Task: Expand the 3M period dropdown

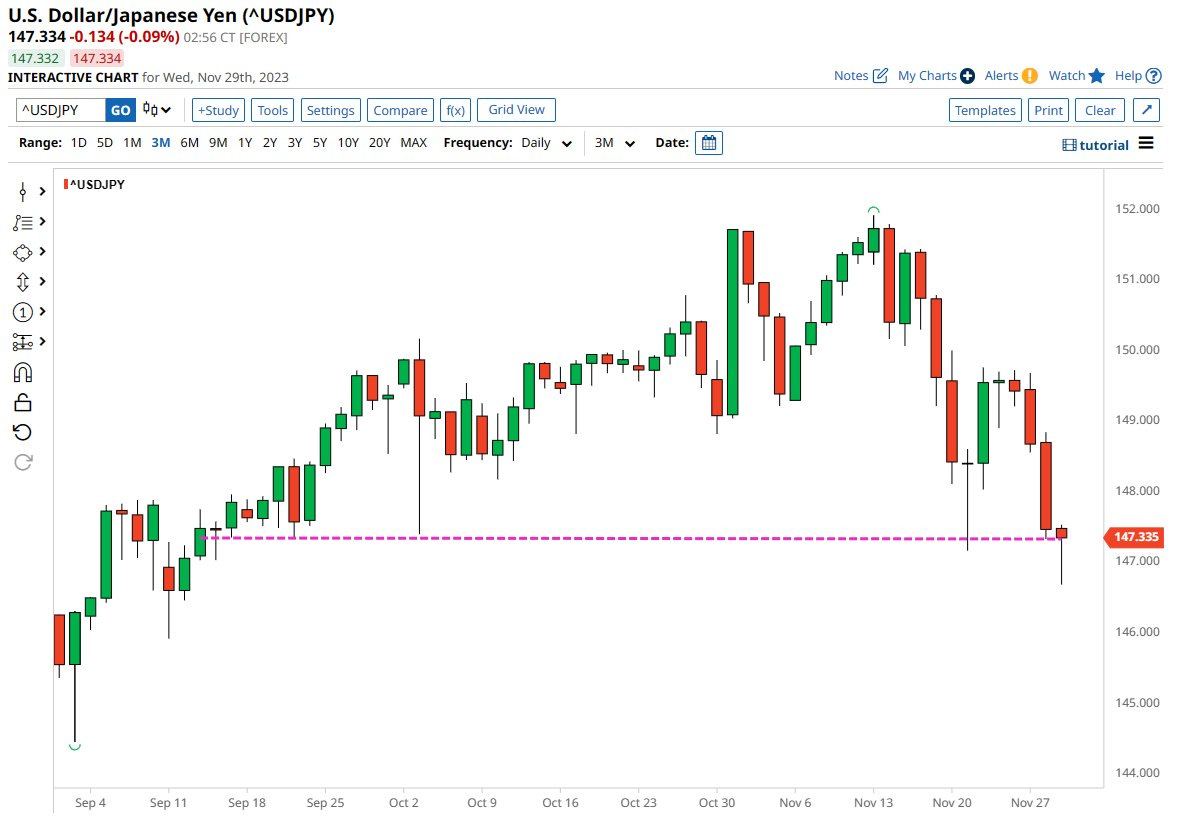Action: click(615, 143)
